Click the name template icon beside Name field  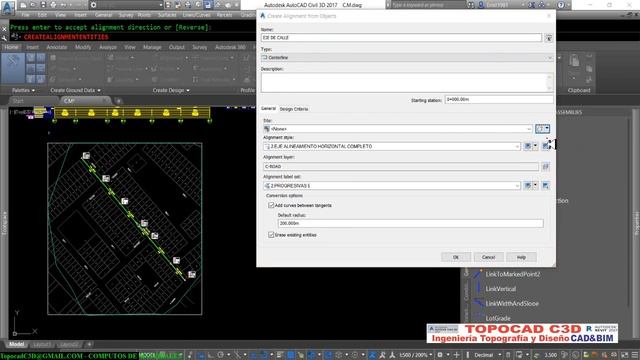[x=549, y=38]
